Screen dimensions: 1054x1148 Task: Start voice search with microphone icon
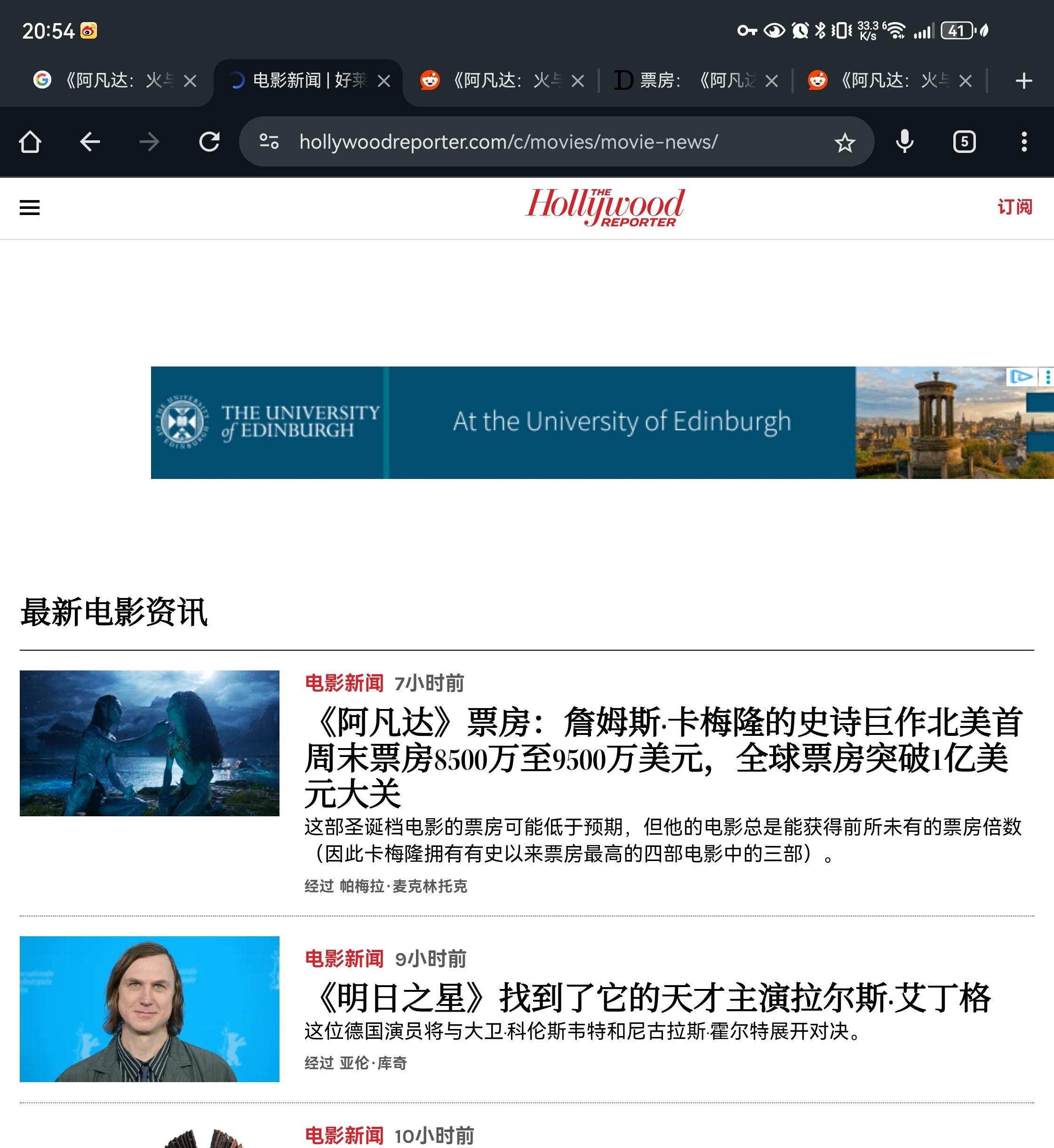(904, 142)
